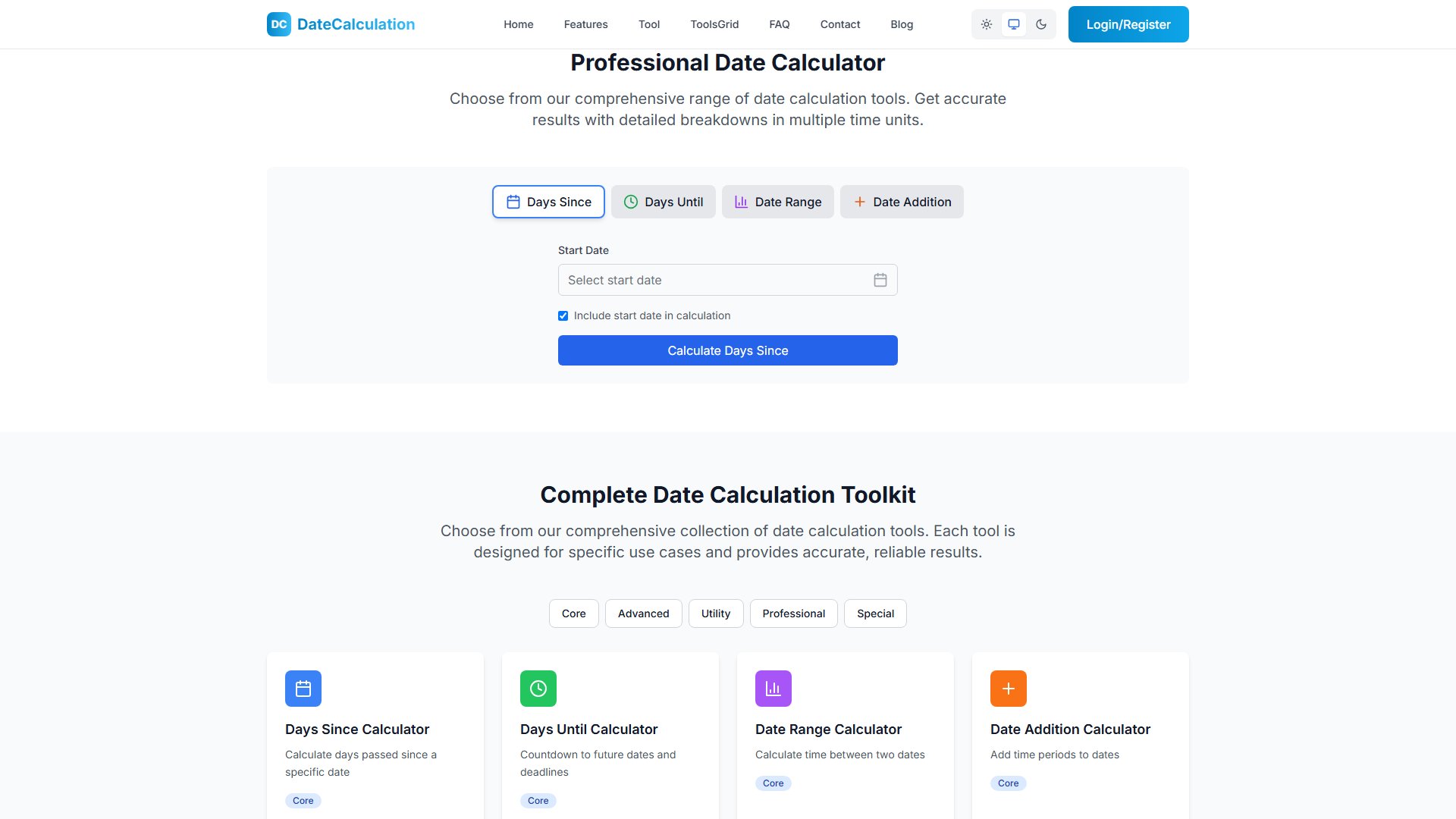Open the calendar picker icon in Start Date

(x=880, y=280)
